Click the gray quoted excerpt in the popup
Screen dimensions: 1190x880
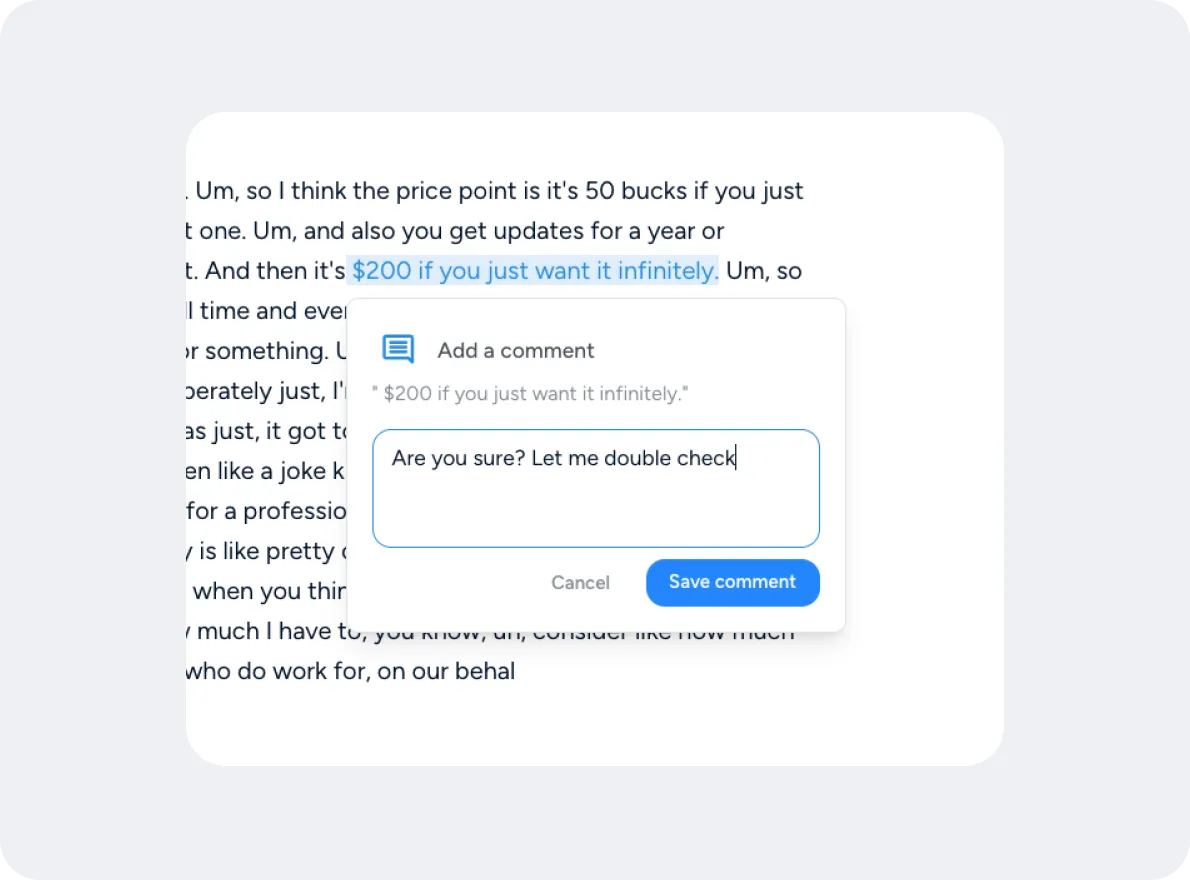tap(529, 394)
